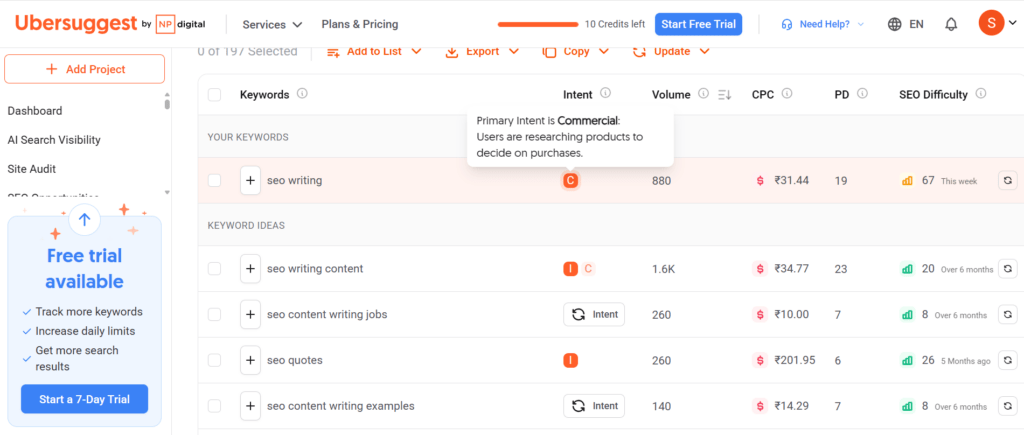Click CPC value ₹201.95
Image resolution: width=1024 pixels, height=435 pixels.
(x=795, y=360)
